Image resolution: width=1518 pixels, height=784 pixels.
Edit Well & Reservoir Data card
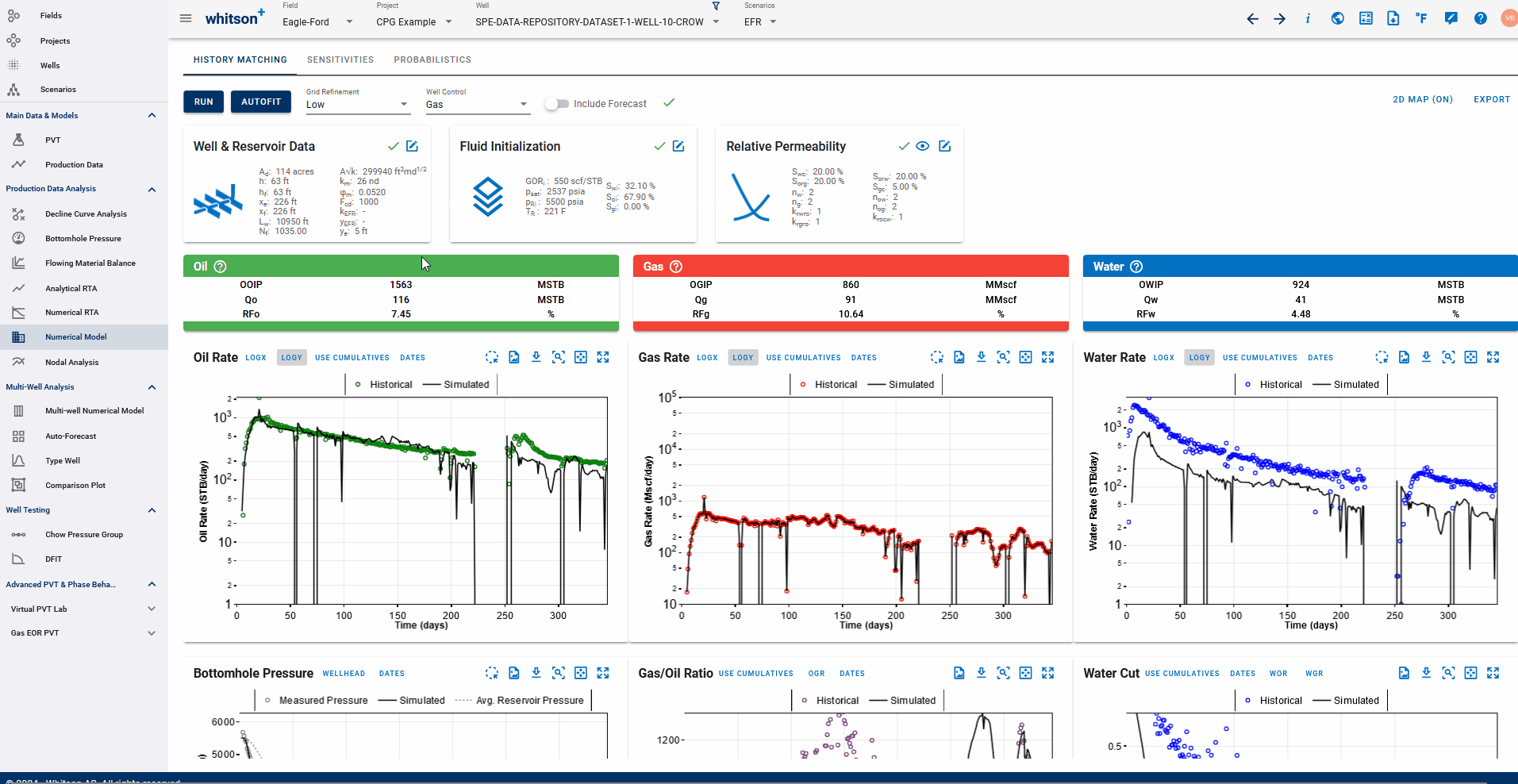412,146
